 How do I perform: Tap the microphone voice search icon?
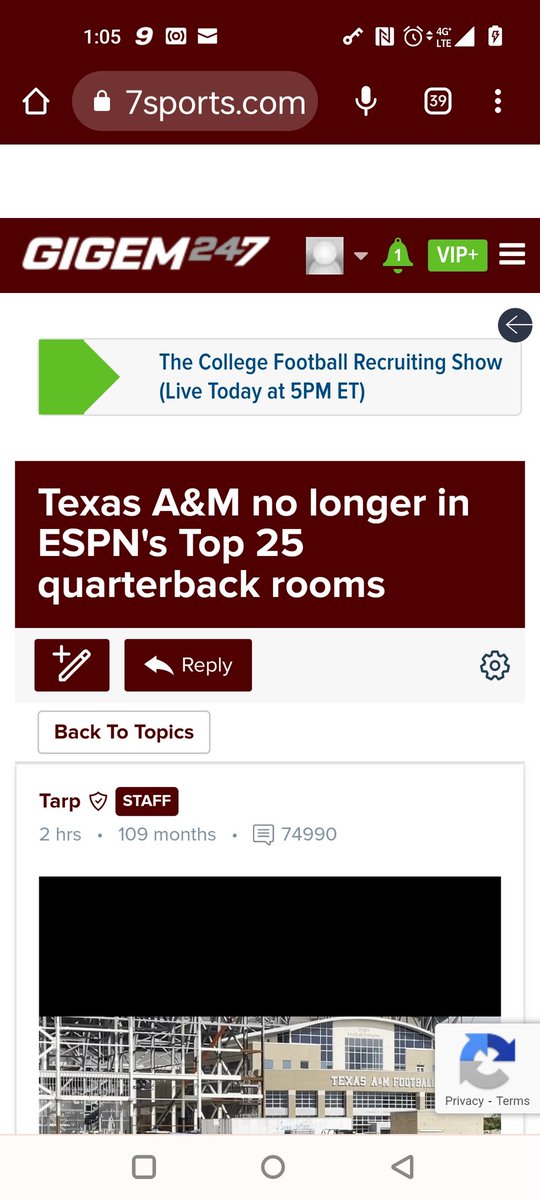point(366,101)
